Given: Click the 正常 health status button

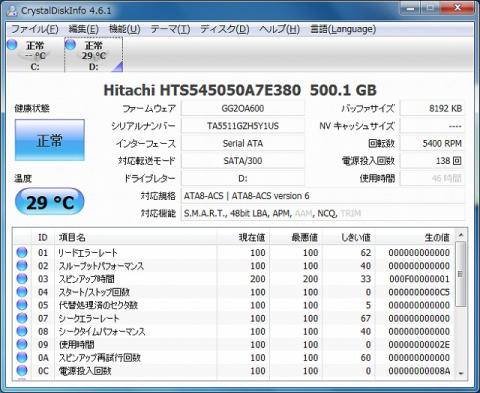Looking at the screenshot, I should pyautogui.click(x=50, y=140).
